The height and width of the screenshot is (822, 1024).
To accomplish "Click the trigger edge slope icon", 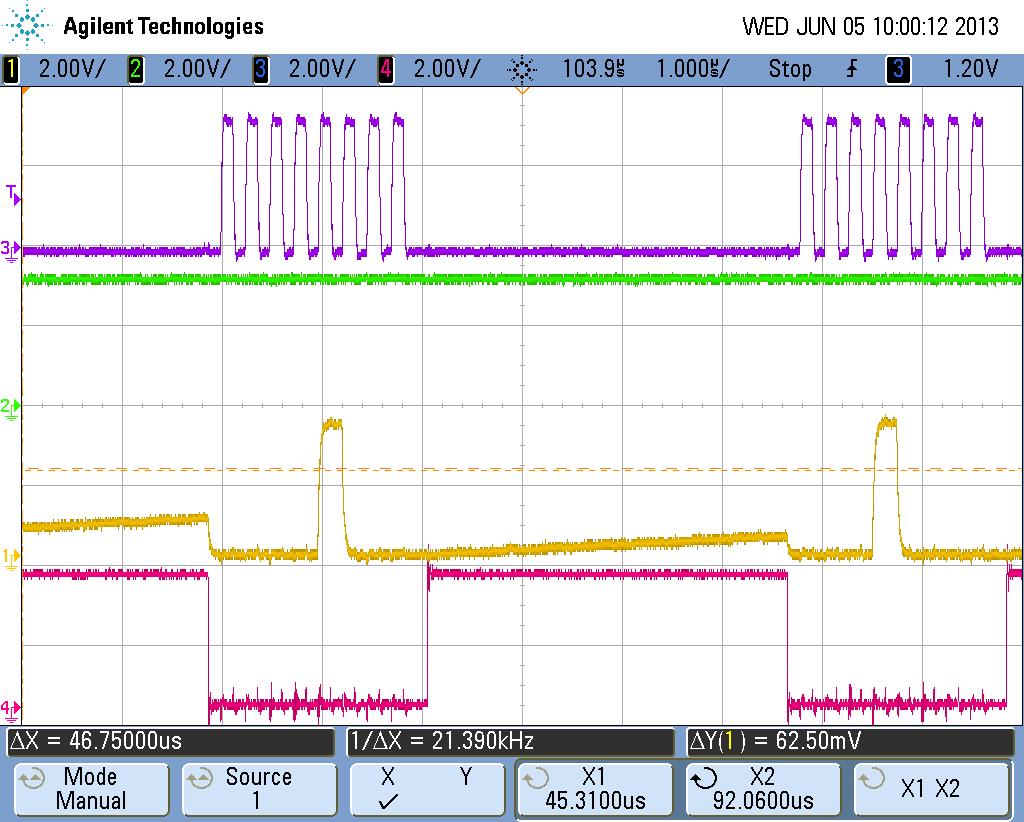I will (852, 69).
